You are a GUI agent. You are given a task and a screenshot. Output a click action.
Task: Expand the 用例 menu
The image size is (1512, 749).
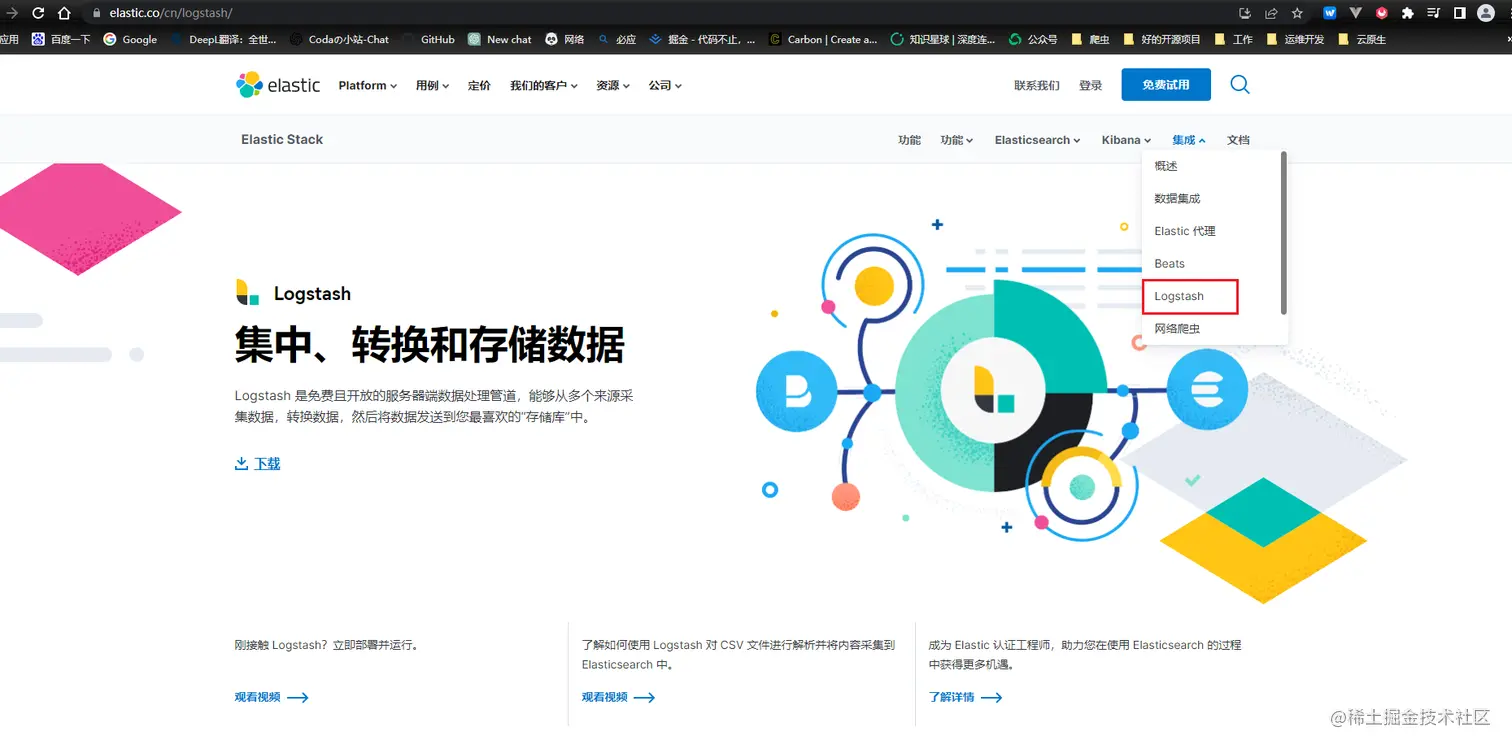(432, 85)
